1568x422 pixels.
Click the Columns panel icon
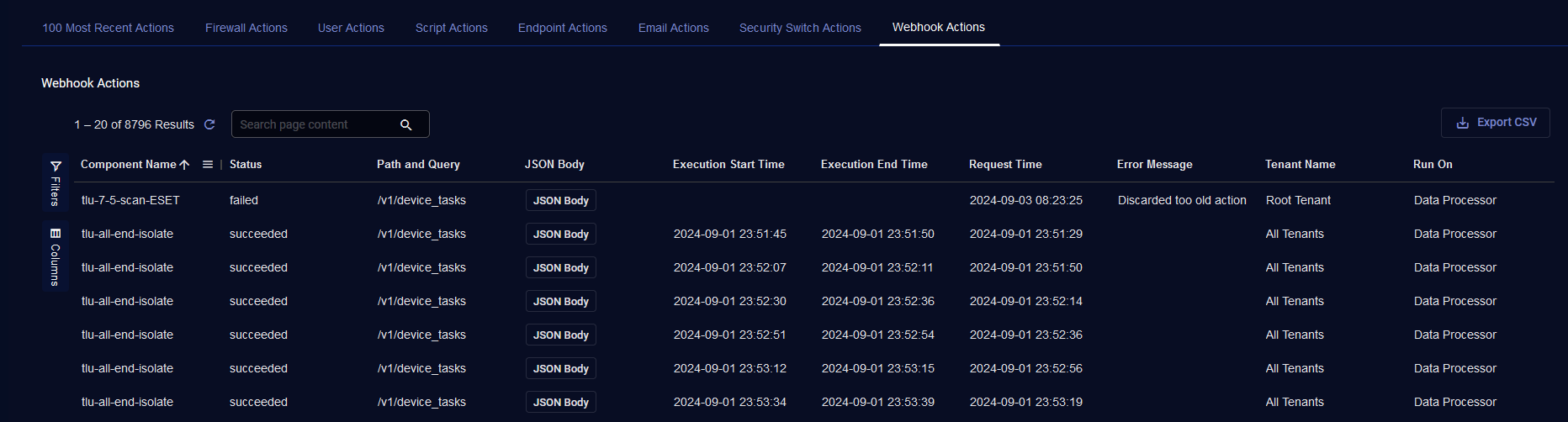(x=56, y=233)
